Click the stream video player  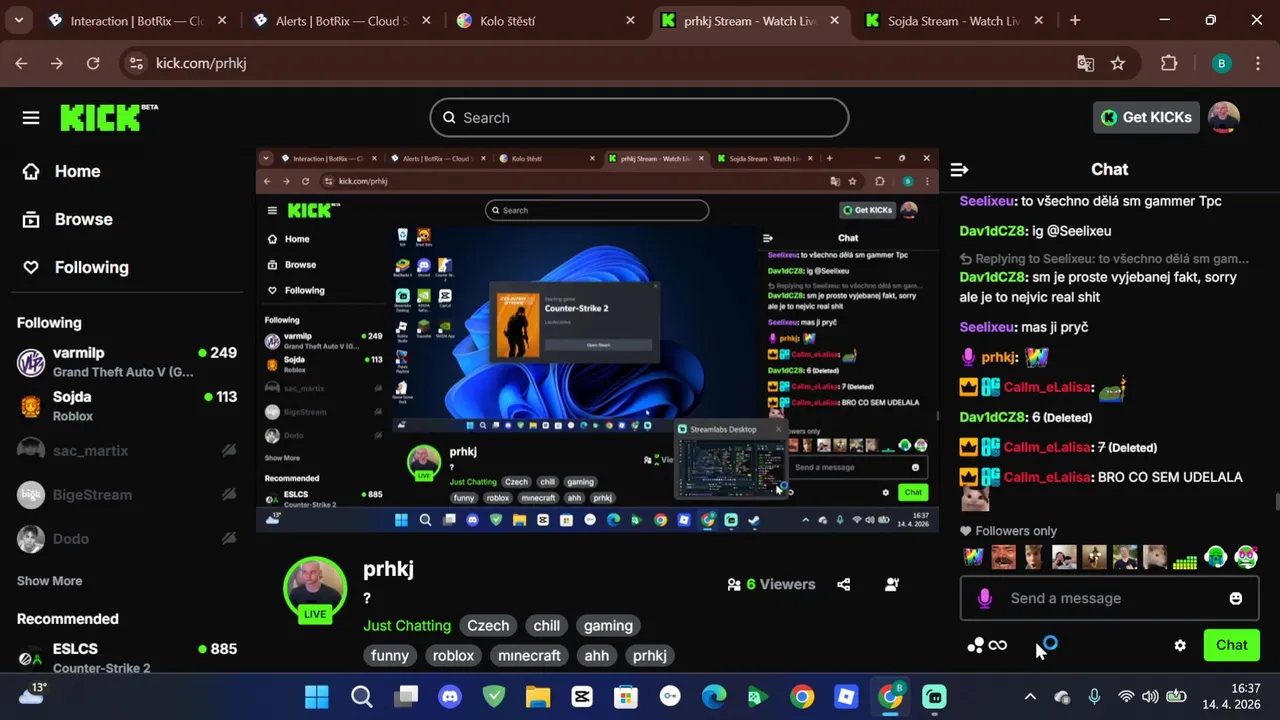(597, 340)
